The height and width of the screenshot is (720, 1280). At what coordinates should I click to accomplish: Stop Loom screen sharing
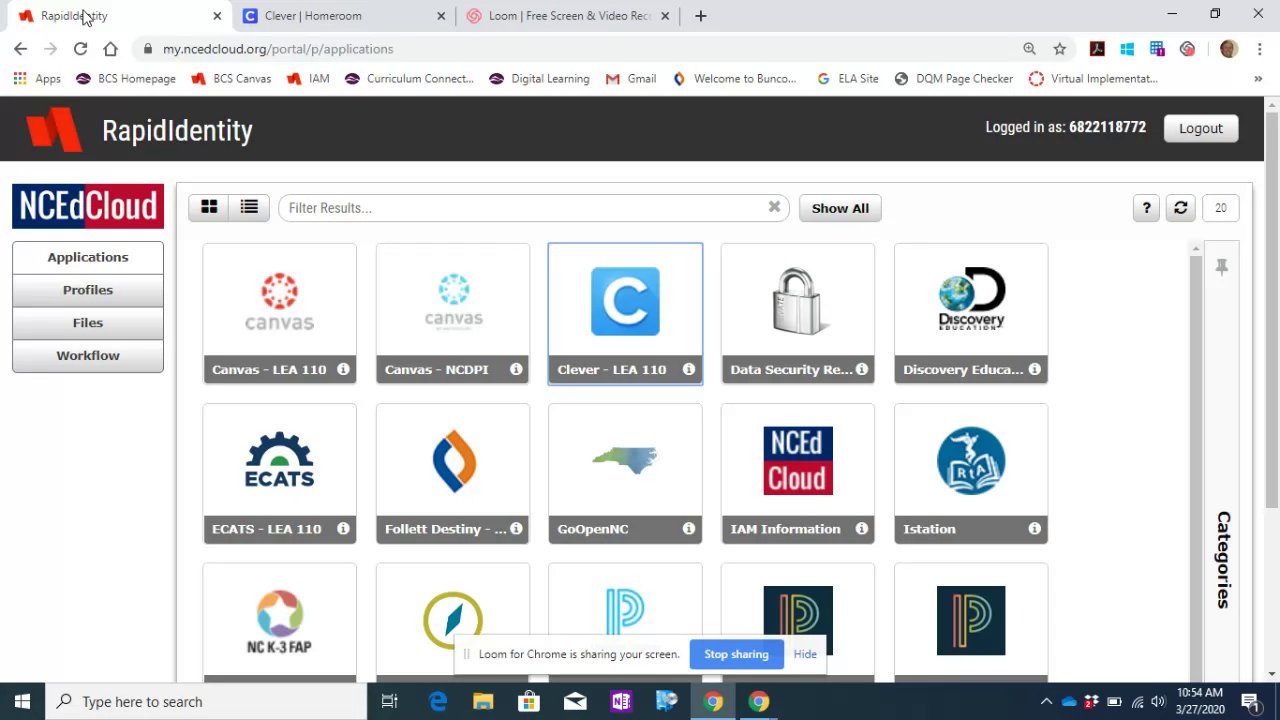click(736, 654)
